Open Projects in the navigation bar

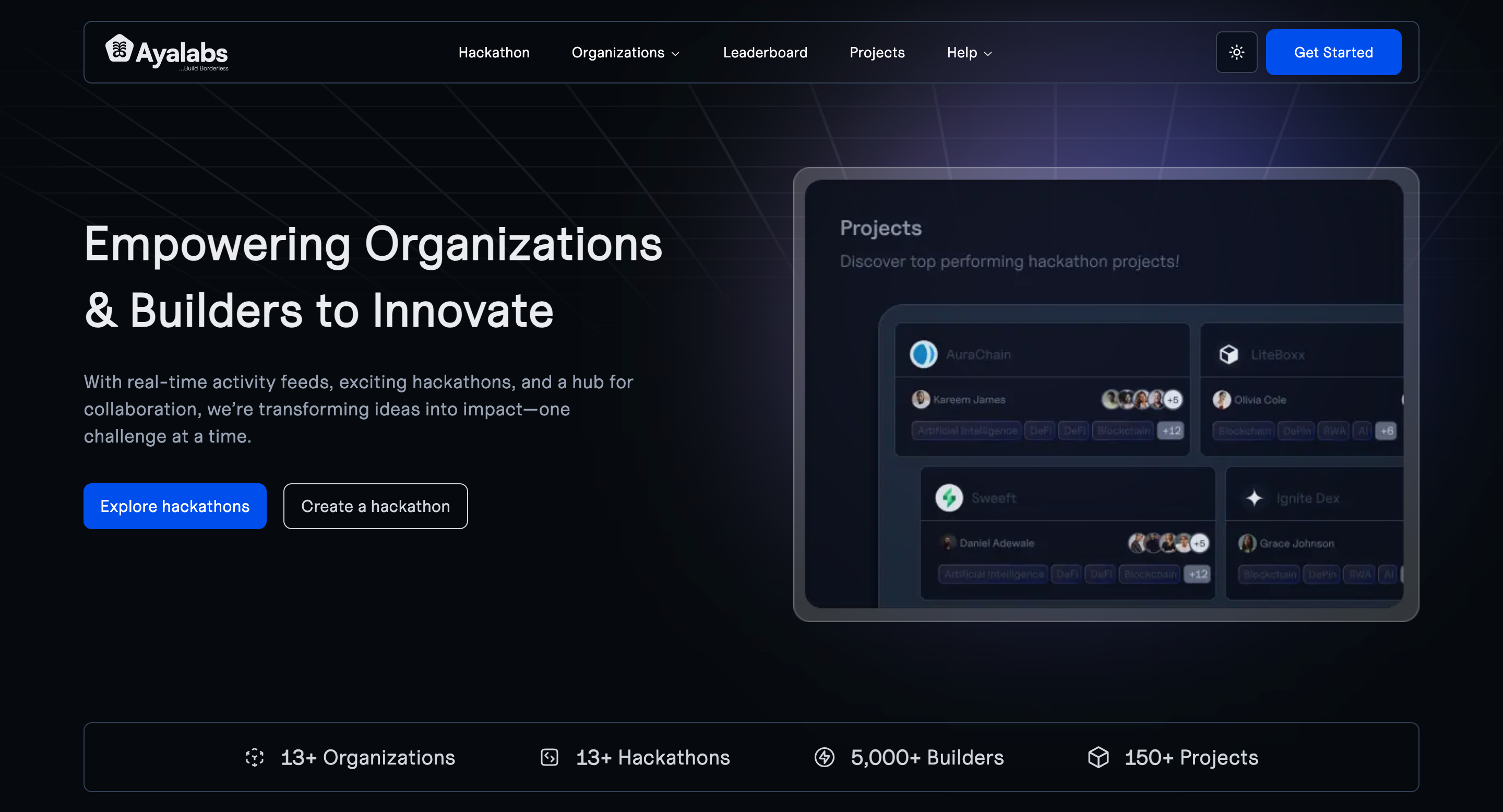[876, 53]
